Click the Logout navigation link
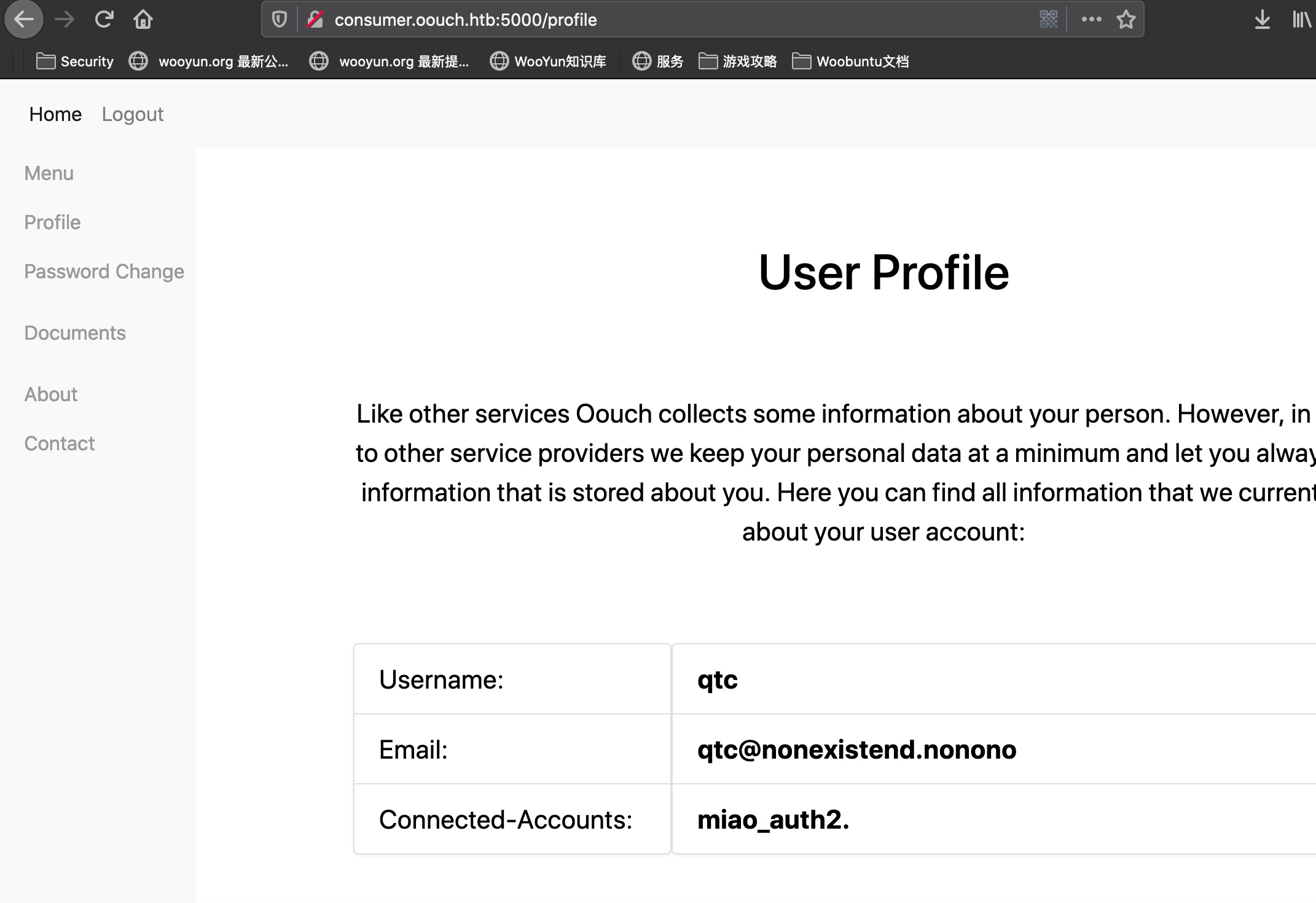 click(x=132, y=114)
